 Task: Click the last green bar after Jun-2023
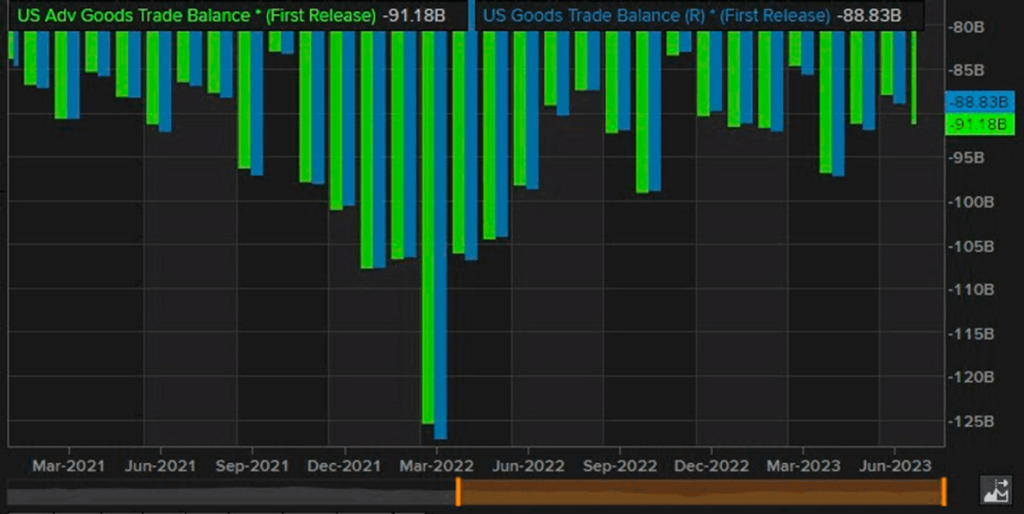point(914,78)
